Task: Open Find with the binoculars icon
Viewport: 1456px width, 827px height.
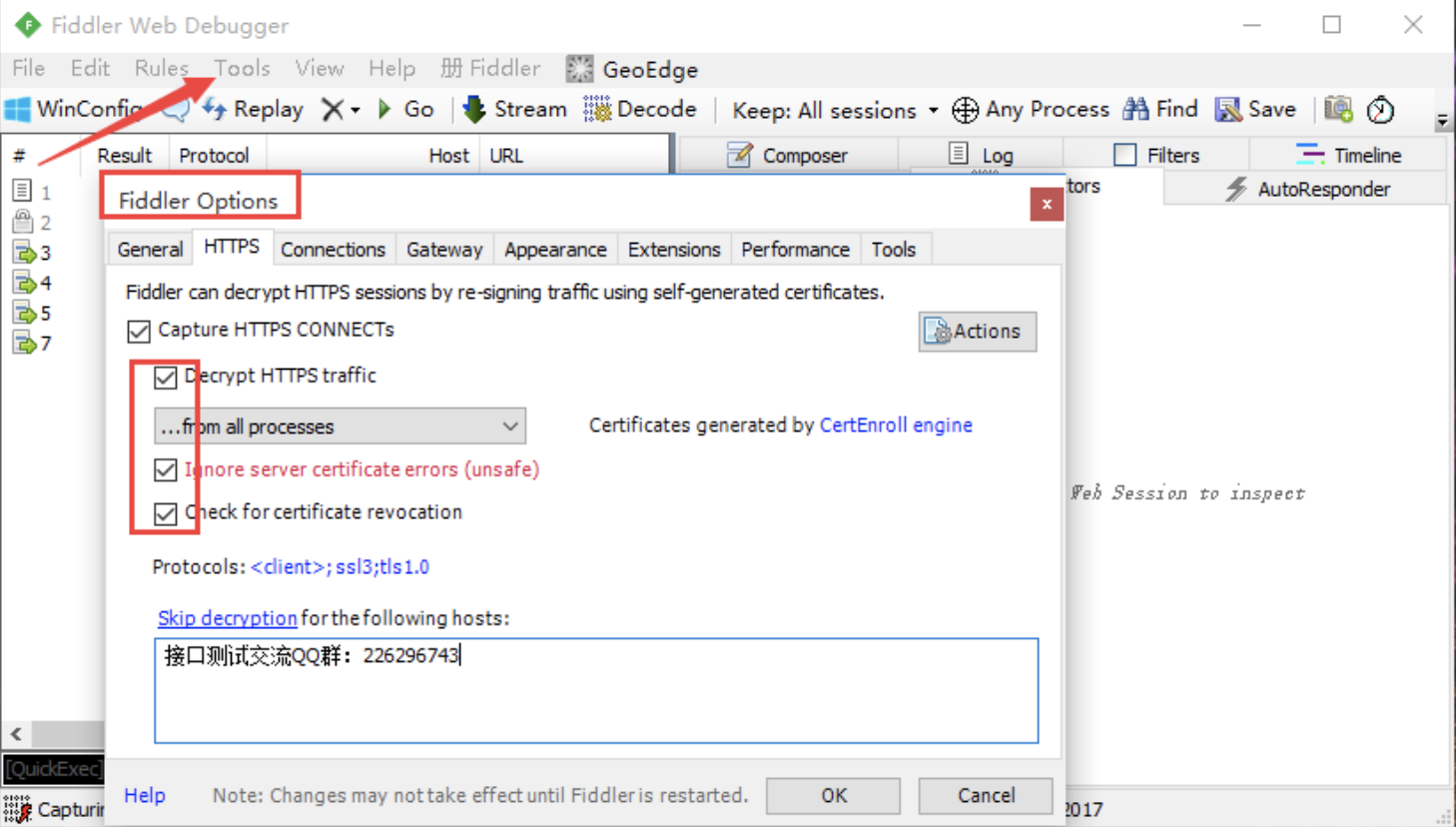Action: click(x=1135, y=110)
